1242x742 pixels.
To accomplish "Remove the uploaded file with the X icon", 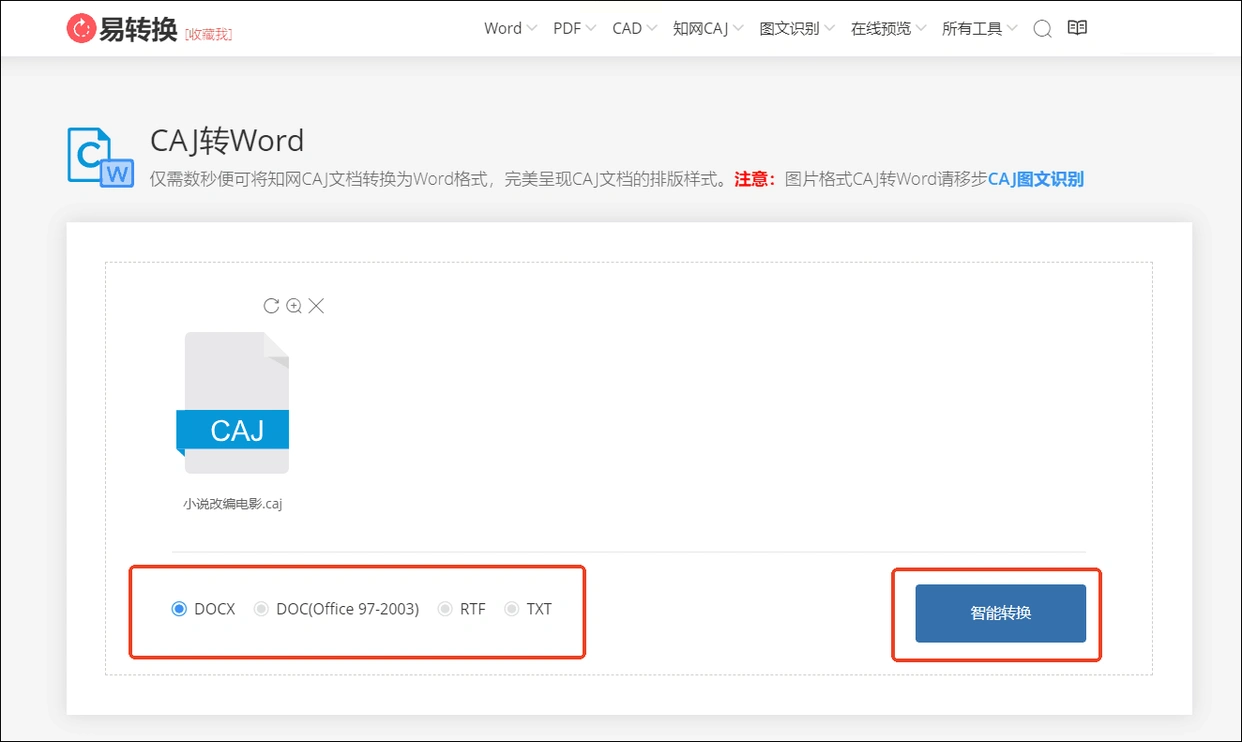I will [316, 306].
